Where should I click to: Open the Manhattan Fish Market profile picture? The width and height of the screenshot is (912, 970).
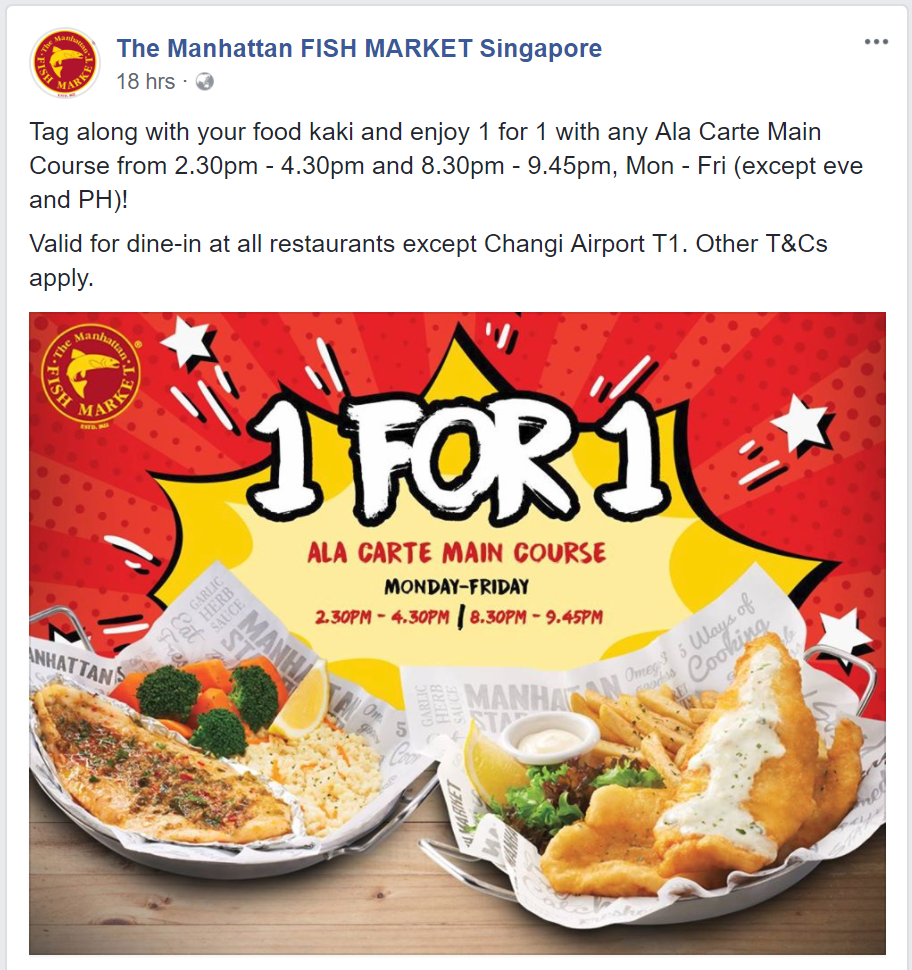(65, 62)
